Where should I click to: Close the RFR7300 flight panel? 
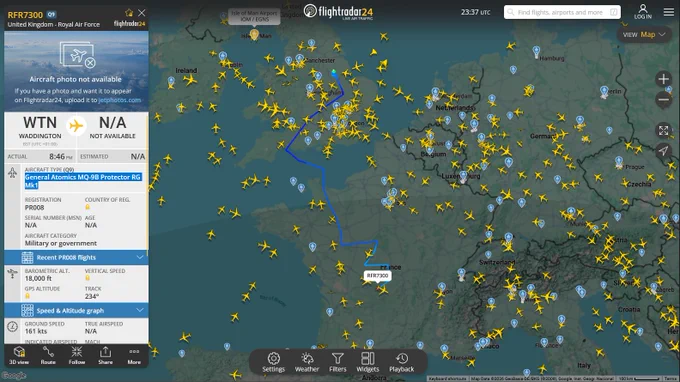(x=142, y=13)
